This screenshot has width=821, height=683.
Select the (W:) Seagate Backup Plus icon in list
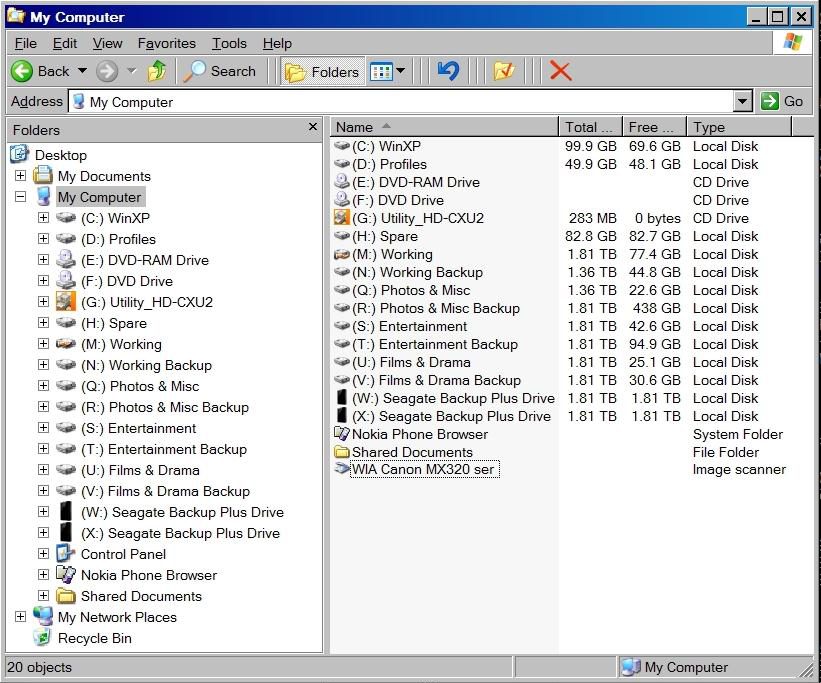tap(342, 398)
